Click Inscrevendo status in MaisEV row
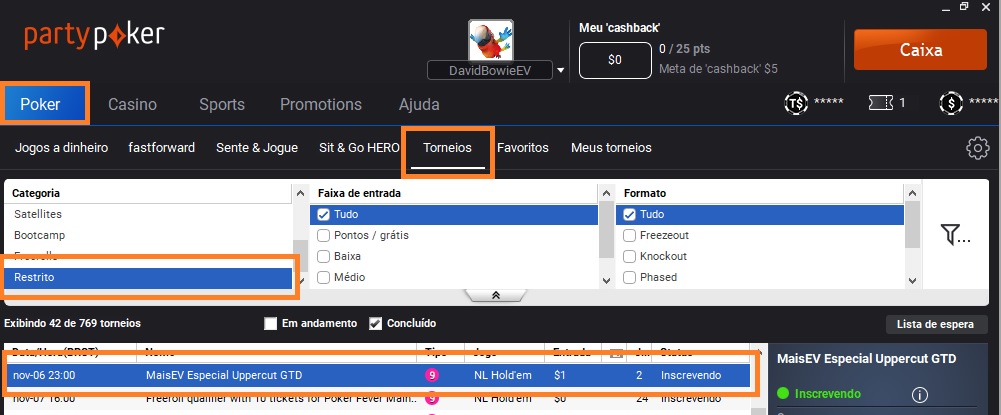This screenshot has width=1001, height=415. [x=691, y=375]
